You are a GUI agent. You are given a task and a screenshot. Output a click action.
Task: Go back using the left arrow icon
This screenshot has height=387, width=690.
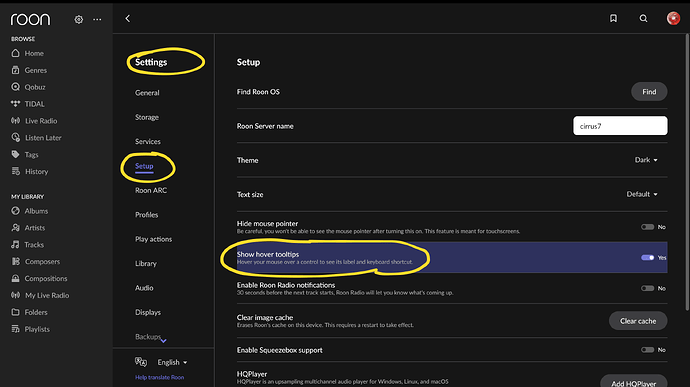(x=128, y=18)
